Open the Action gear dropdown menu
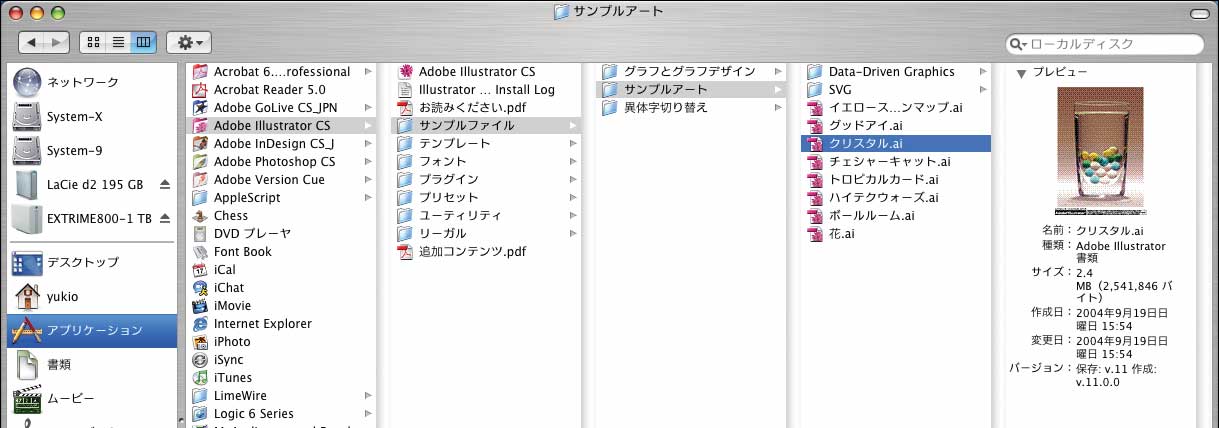1219x428 pixels. pyautogui.click(x=188, y=42)
